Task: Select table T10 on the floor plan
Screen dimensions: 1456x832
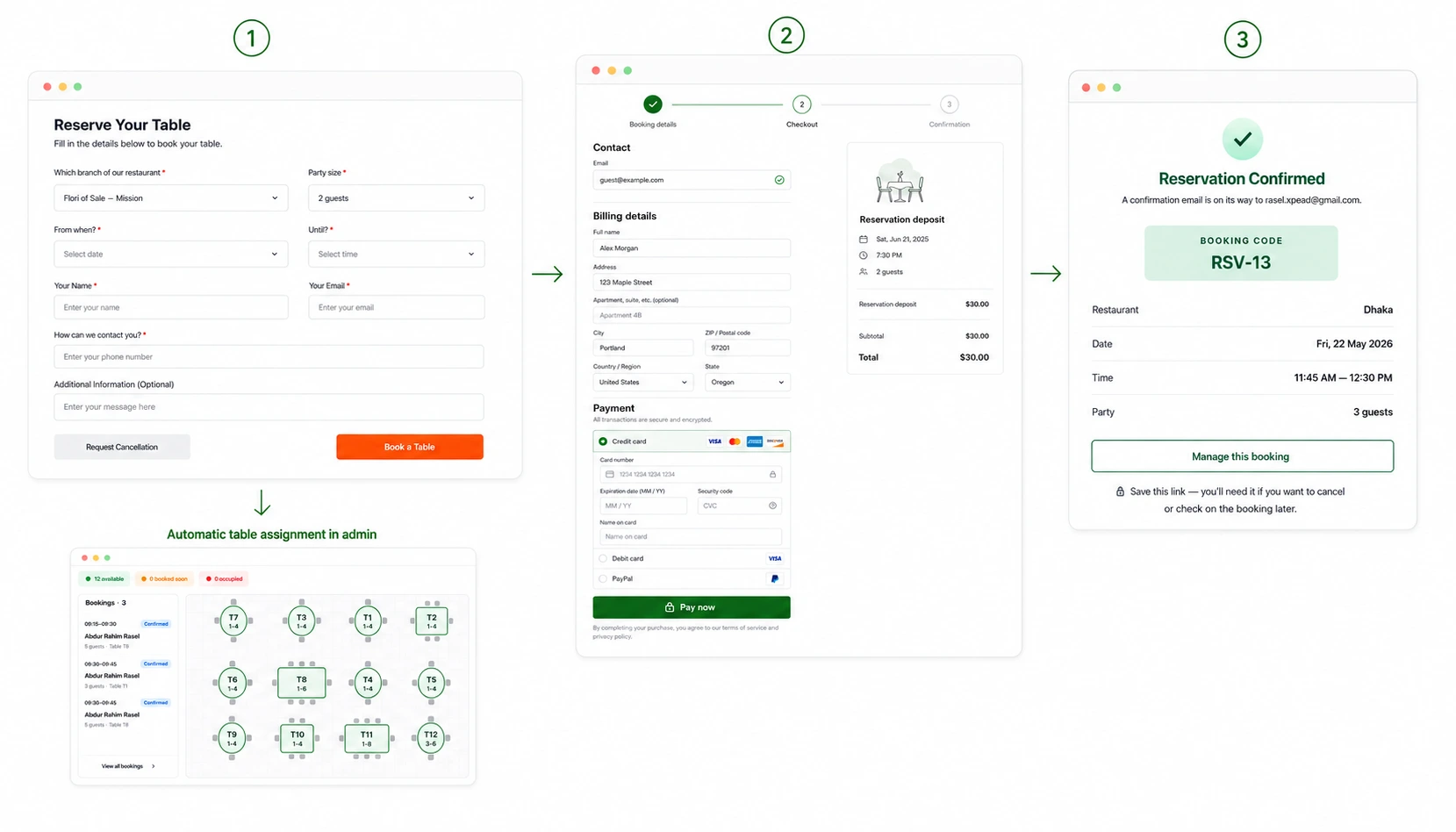Action: tap(298, 738)
